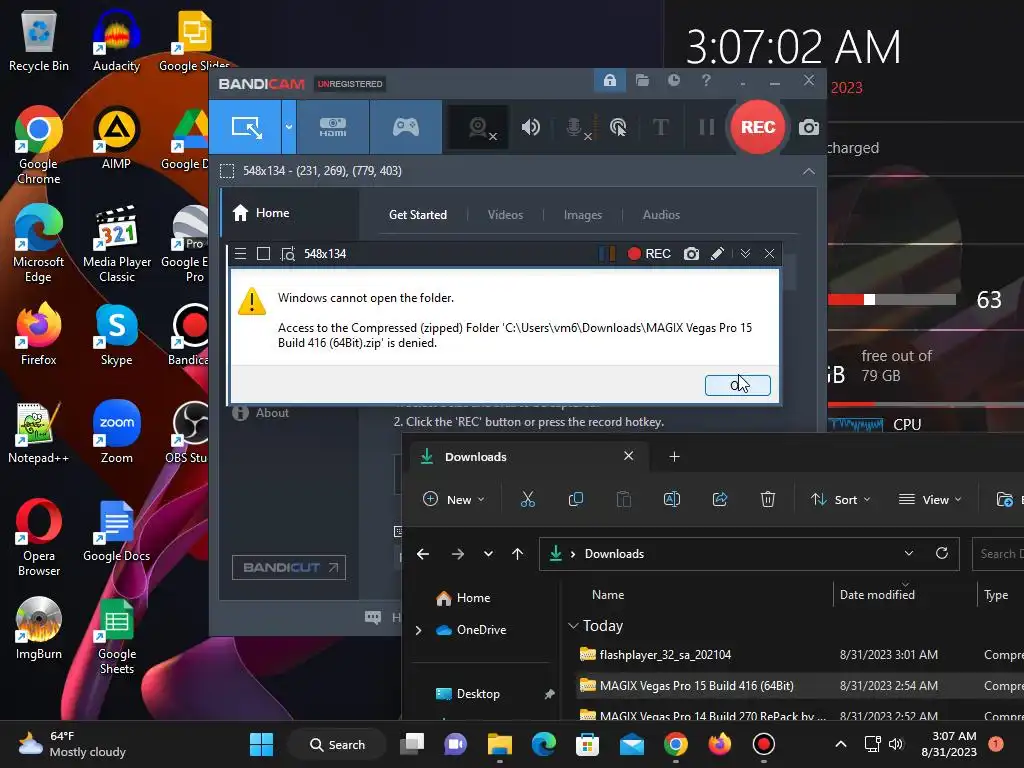The height and width of the screenshot is (768, 1024).
Task: Open the Audios tab in Bandicam
Action: tap(661, 215)
